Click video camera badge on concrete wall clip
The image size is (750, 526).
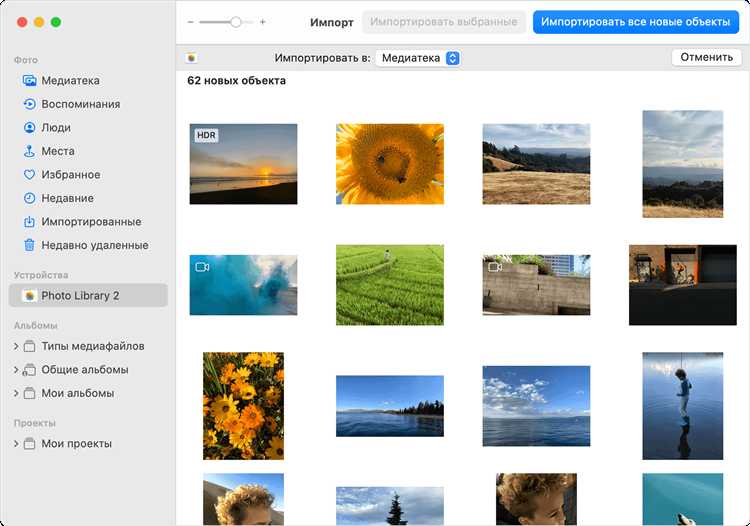click(495, 267)
